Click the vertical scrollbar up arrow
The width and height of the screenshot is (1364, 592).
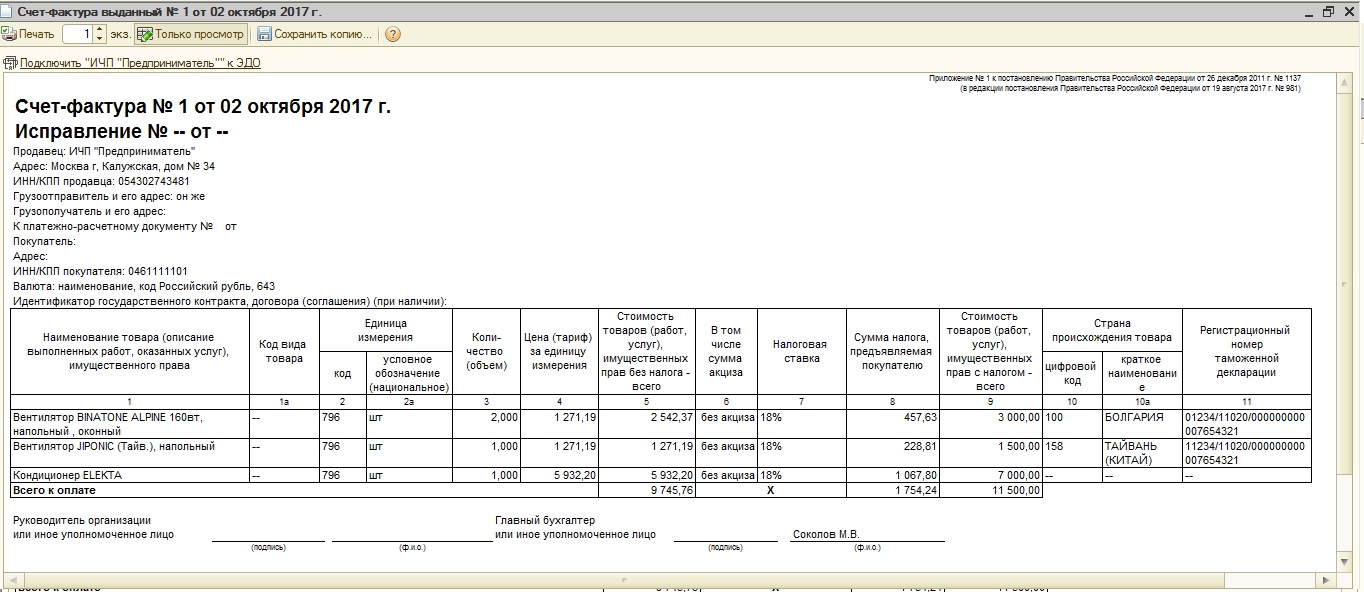[x=1343, y=81]
